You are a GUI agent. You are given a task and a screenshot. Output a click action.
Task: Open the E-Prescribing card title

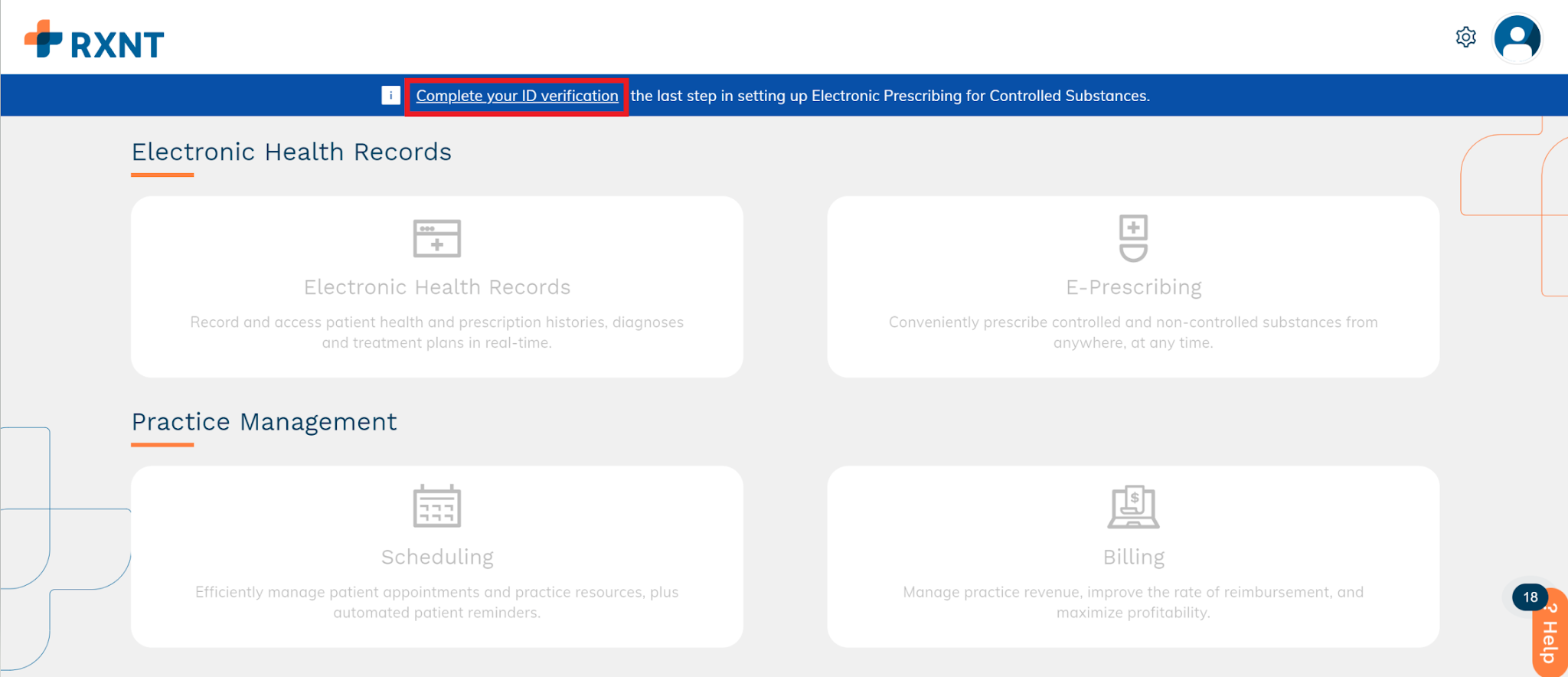[1134, 287]
